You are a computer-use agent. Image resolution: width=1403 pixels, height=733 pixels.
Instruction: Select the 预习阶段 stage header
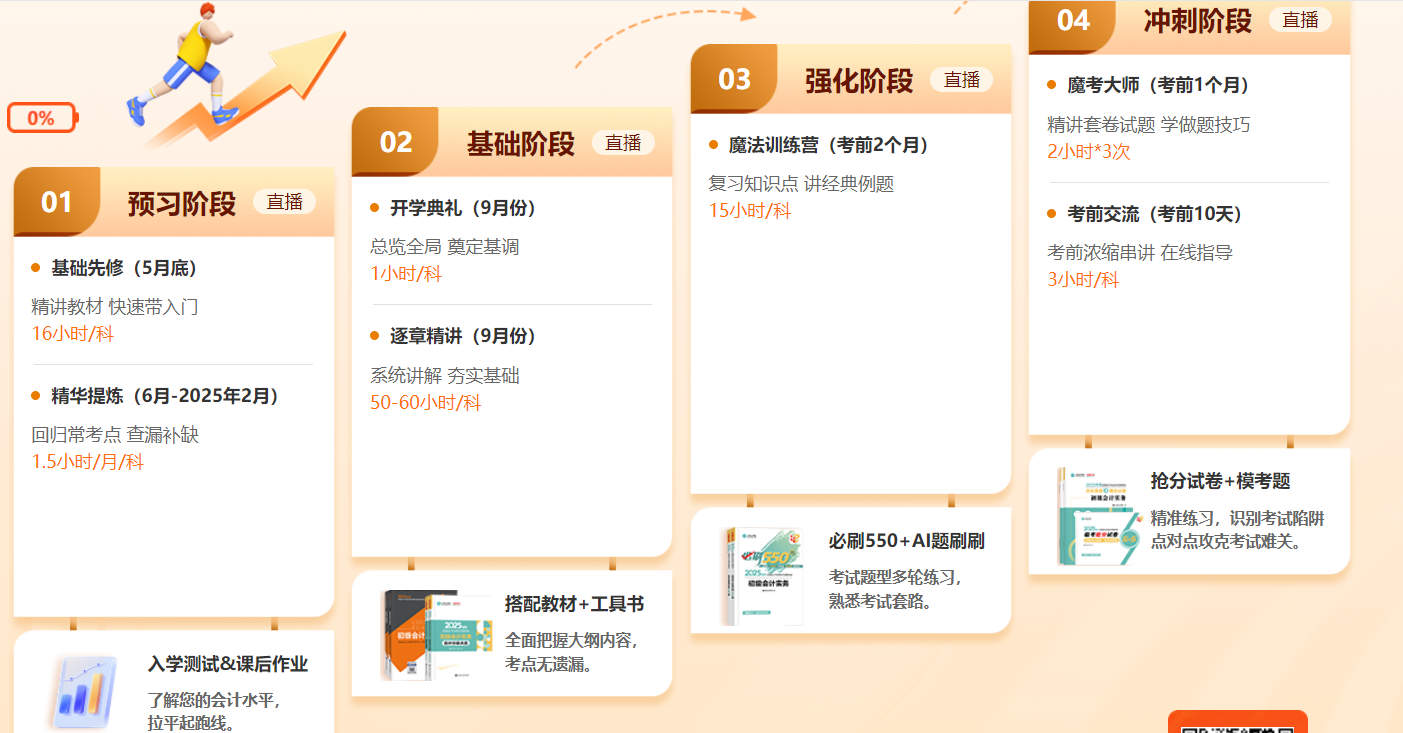point(181,204)
